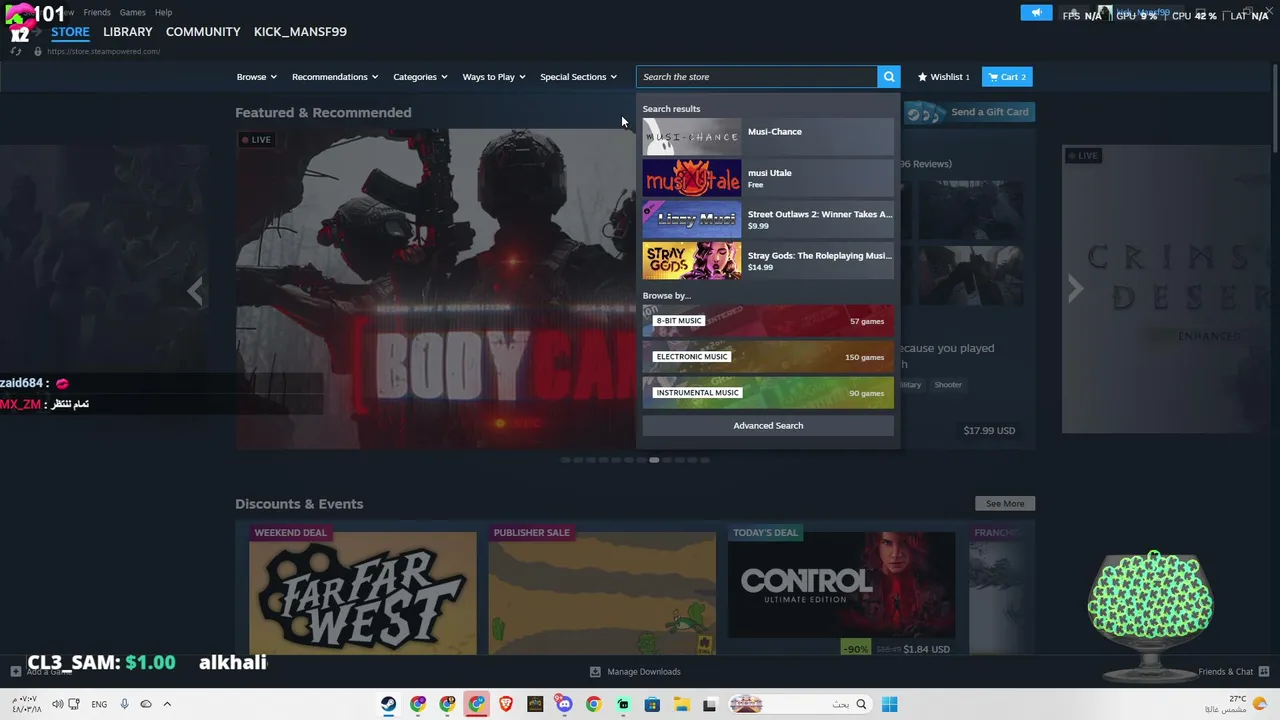Image resolution: width=1280 pixels, height=720 pixels.
Task: Click the blue announcements megaphone button
Action: point(1036,13)
